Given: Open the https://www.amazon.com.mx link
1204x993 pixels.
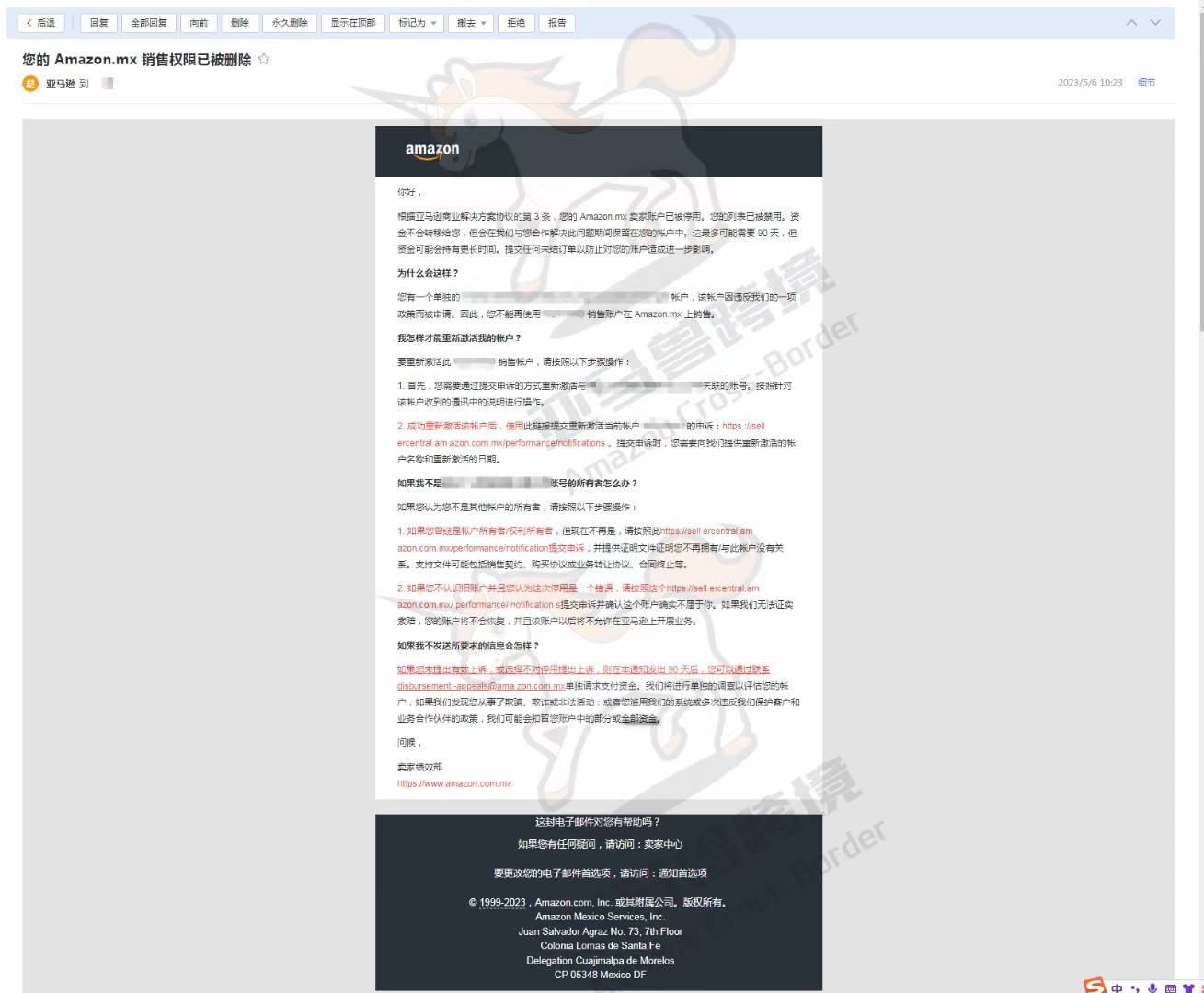Looking at the screenshot, I should pyautogui.click(x=454, y=783).
